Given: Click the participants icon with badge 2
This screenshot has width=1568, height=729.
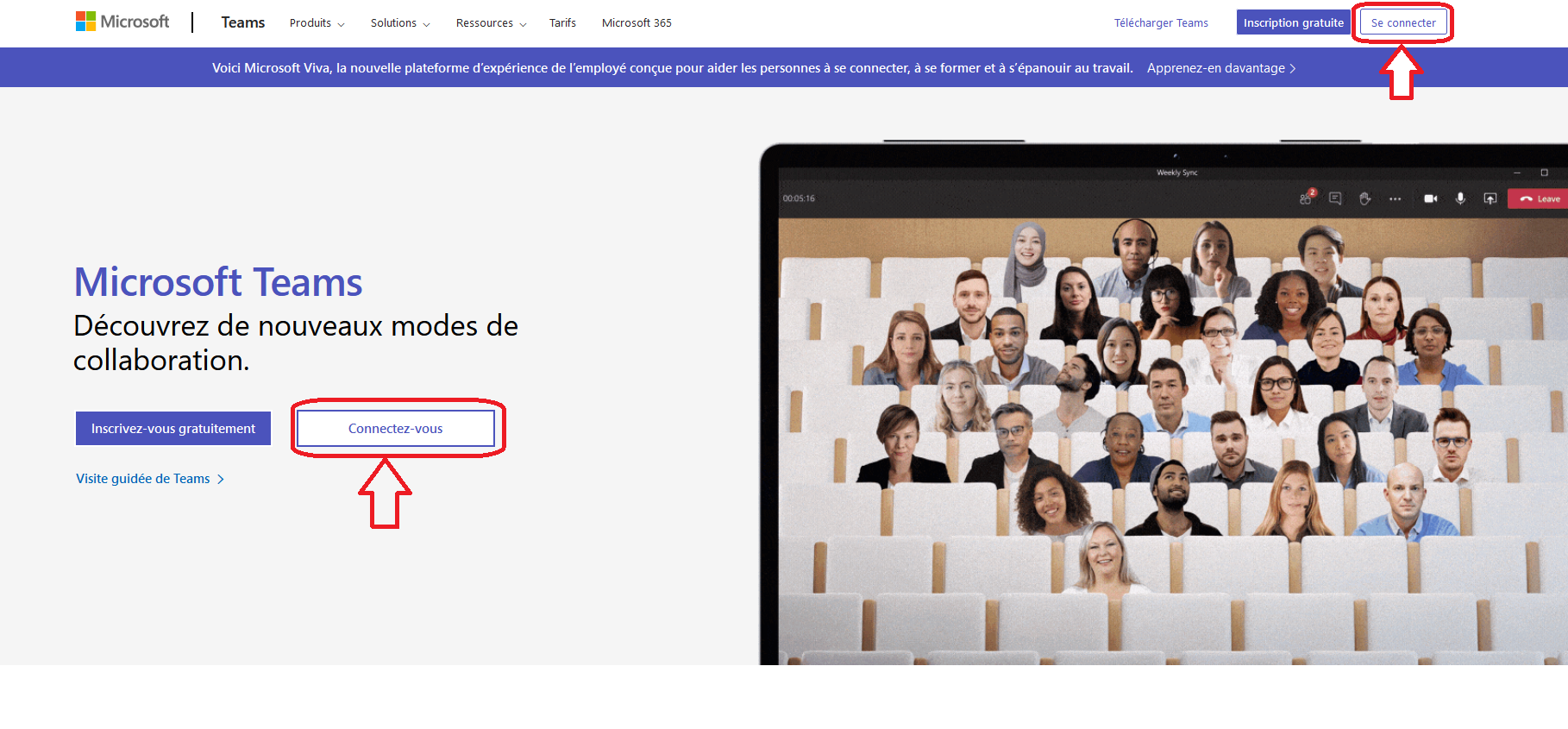Looking at the screenshot, I should click(x=1308, y=198).
